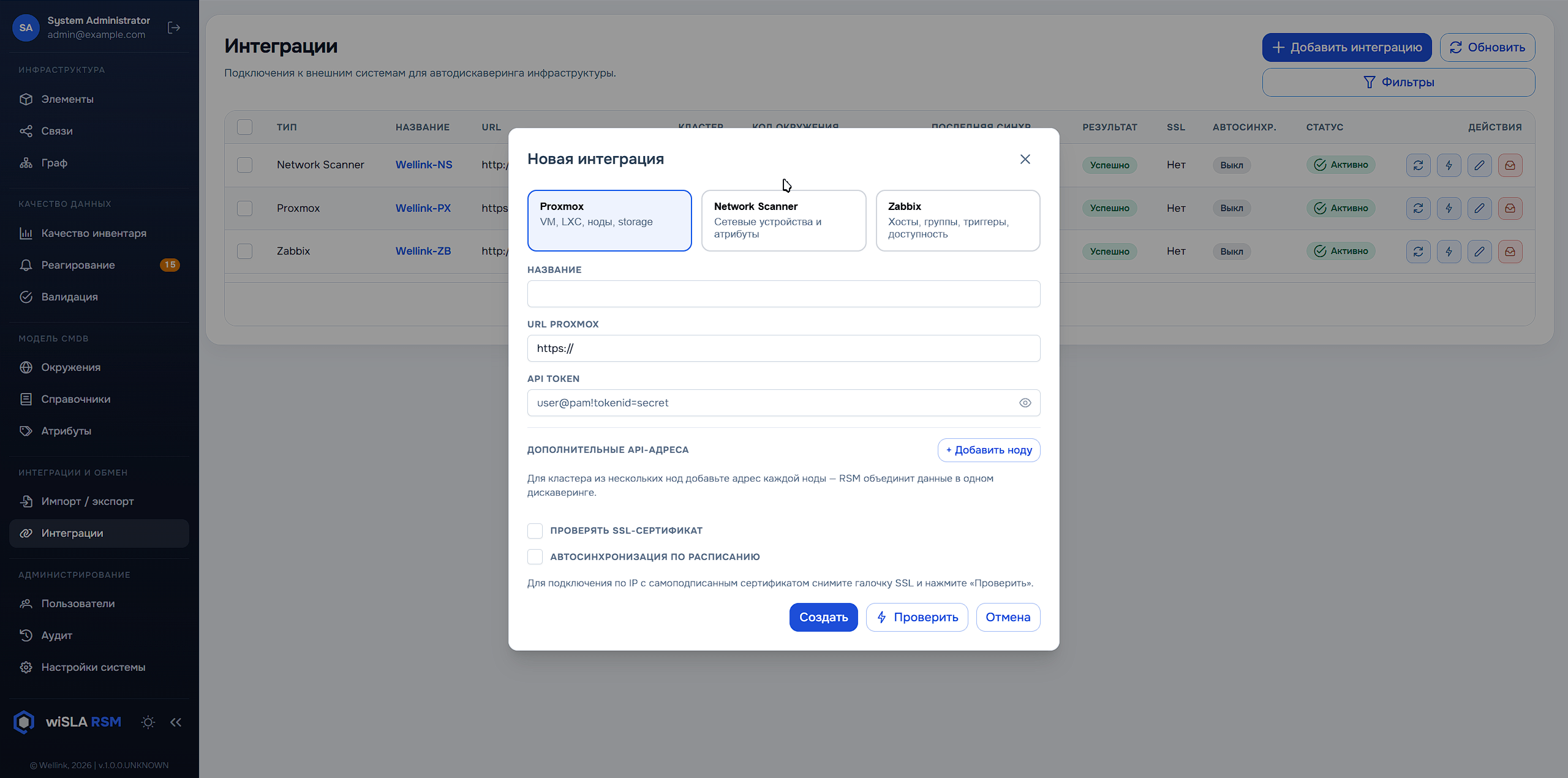The width and height of the screenshot is (1568, 778).
Task: Click sync icon in Network Scanner row
Action: point(1418,165)
